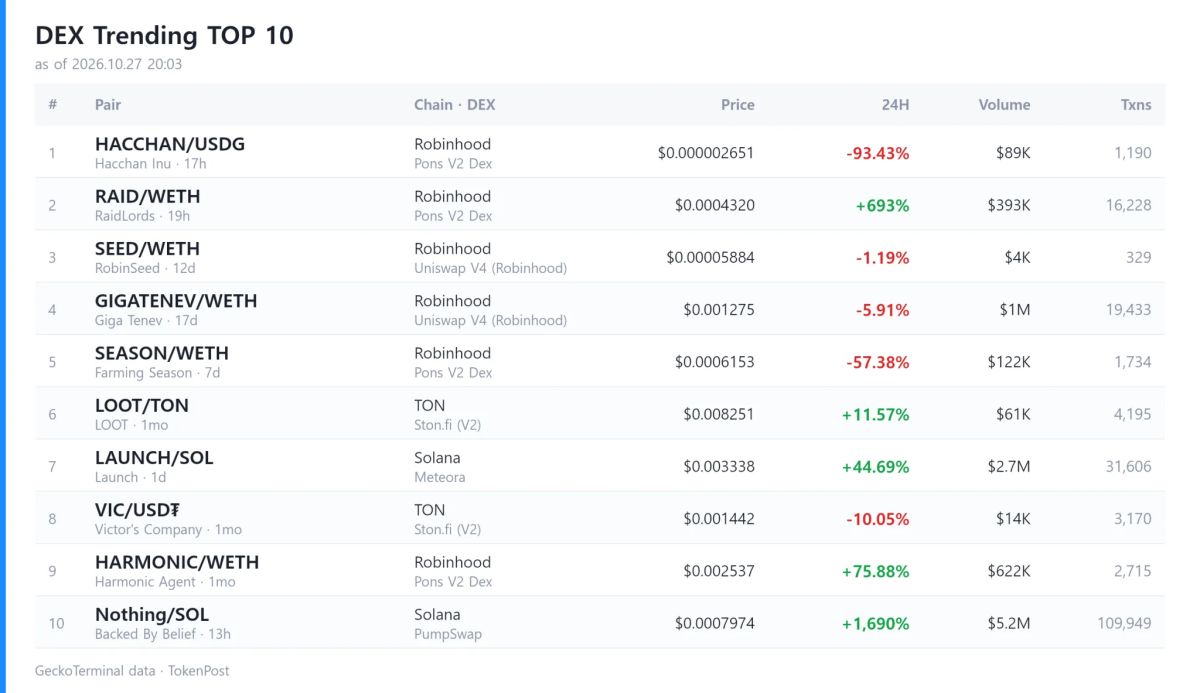Open the GIGATENEV/WETH pair
This screenshot has width=1200, height=693.
[x=176, y=300]
